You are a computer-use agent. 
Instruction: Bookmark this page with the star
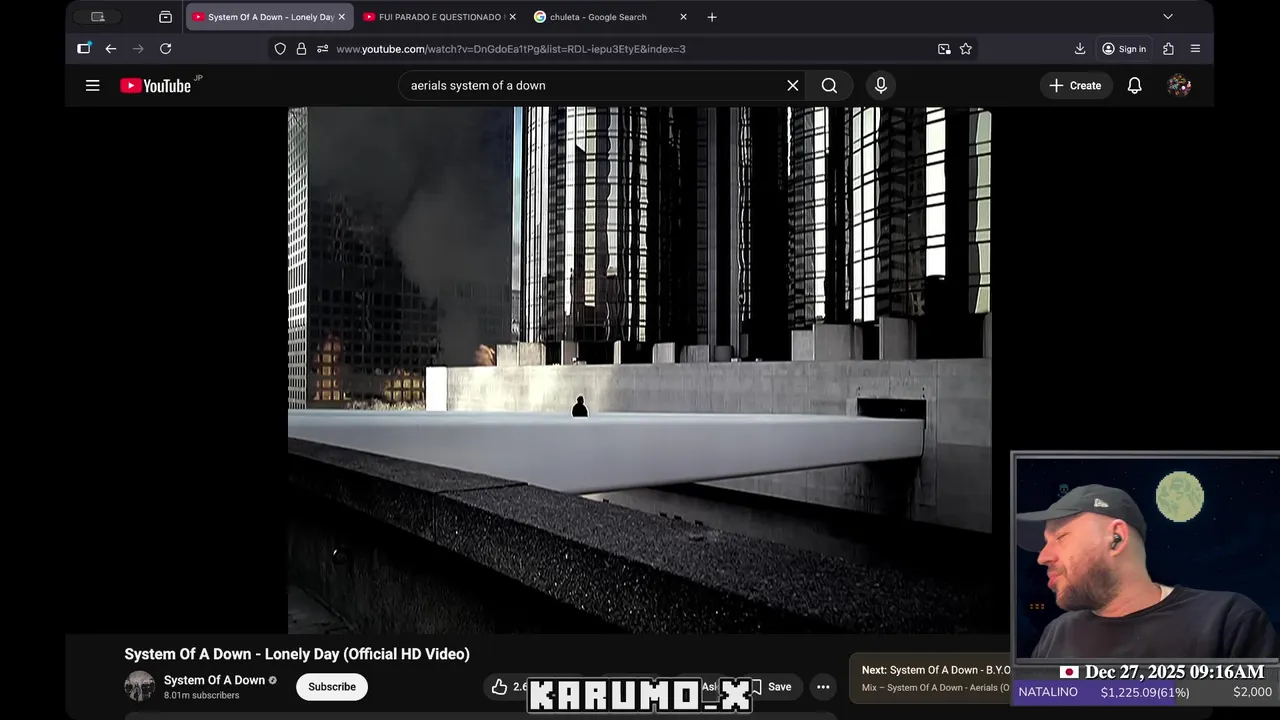[x=966, y=49]
